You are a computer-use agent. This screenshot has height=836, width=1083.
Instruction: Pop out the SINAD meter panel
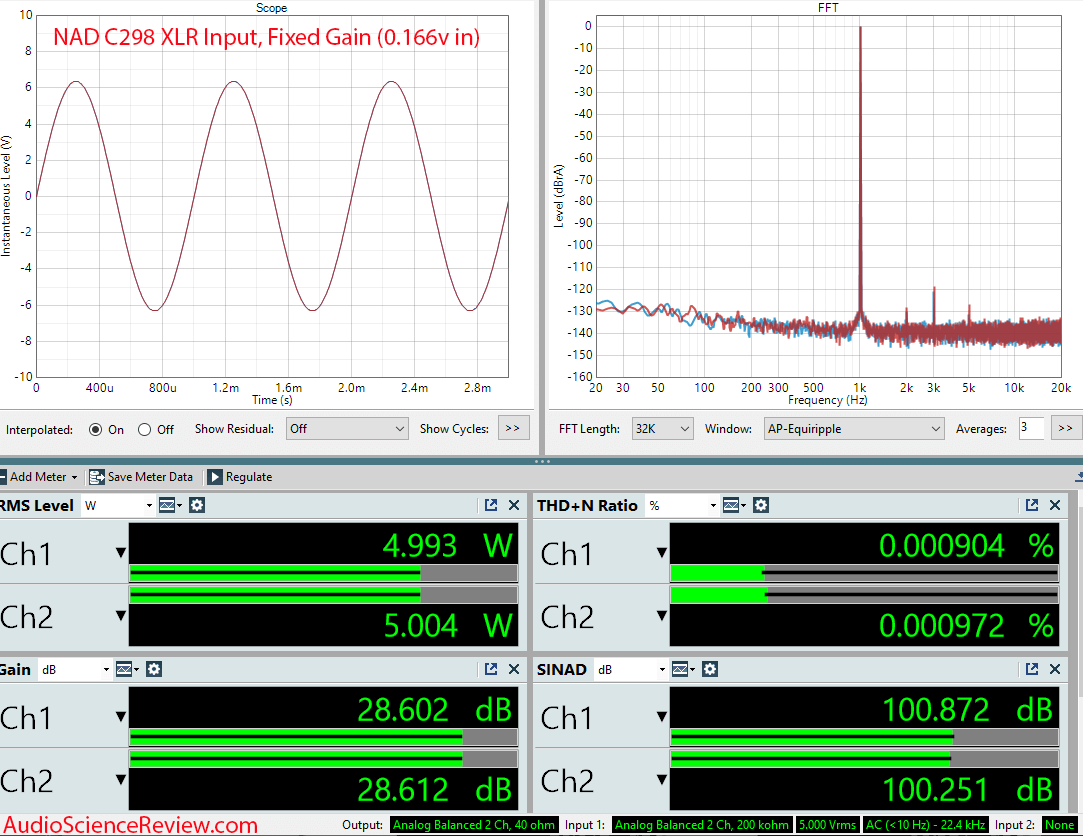[x=1030, y=669]
